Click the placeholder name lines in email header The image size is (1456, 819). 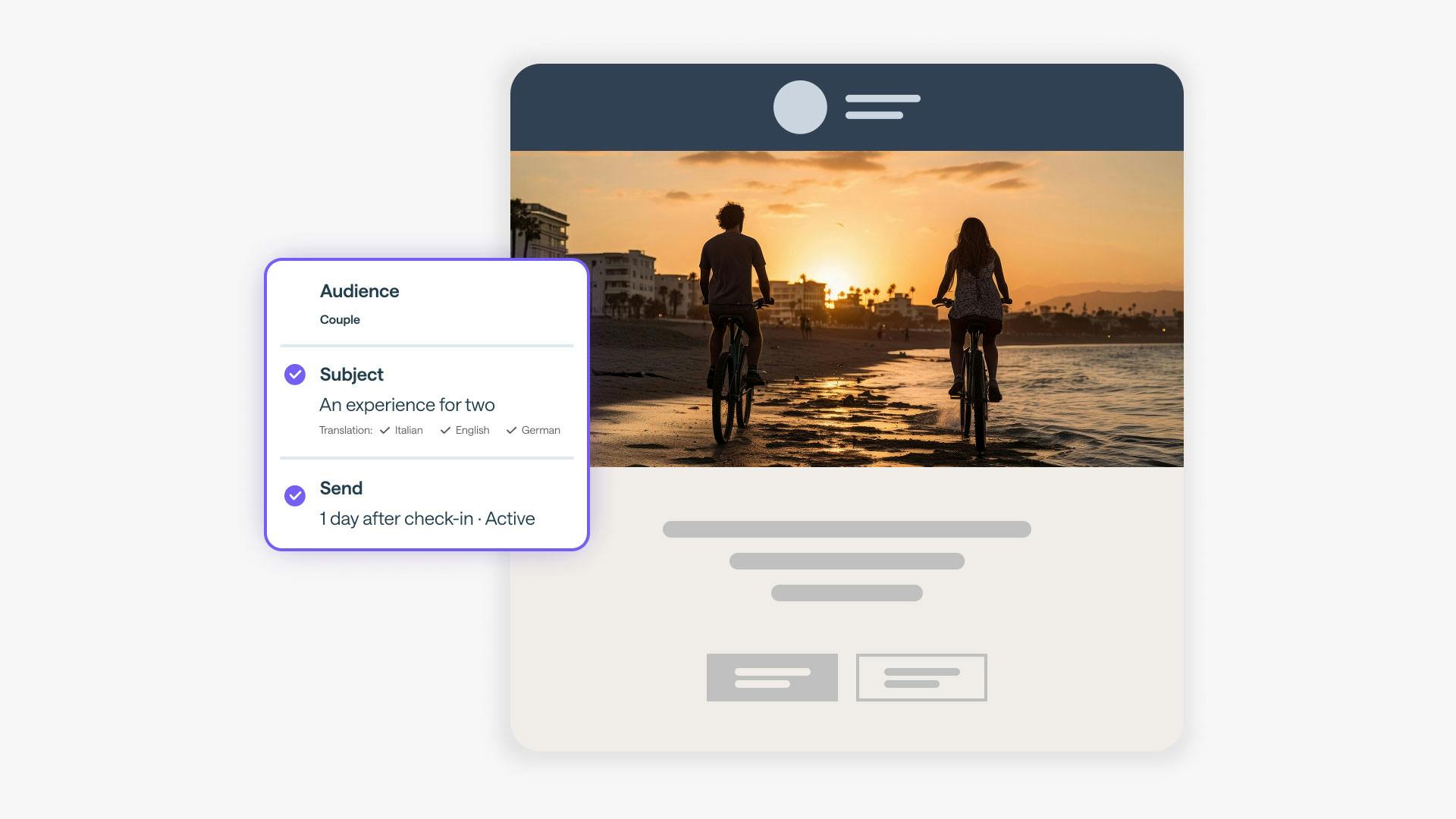(883, 107)
